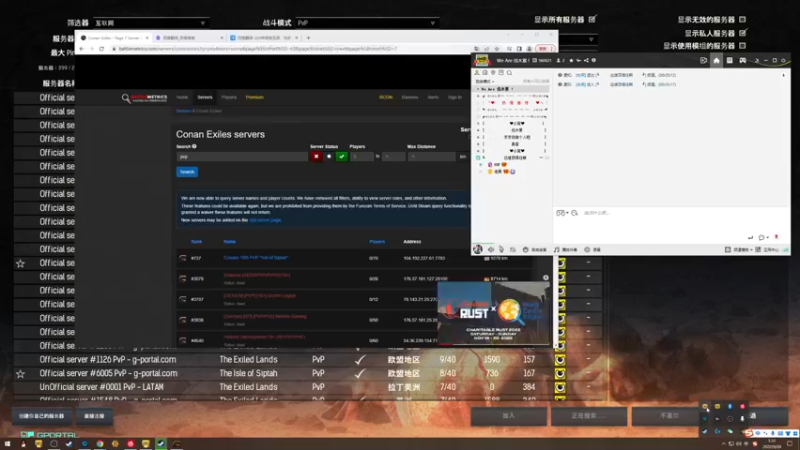
Task: Click the favorite star in chat title bar
Action: [x=571, y=60]
